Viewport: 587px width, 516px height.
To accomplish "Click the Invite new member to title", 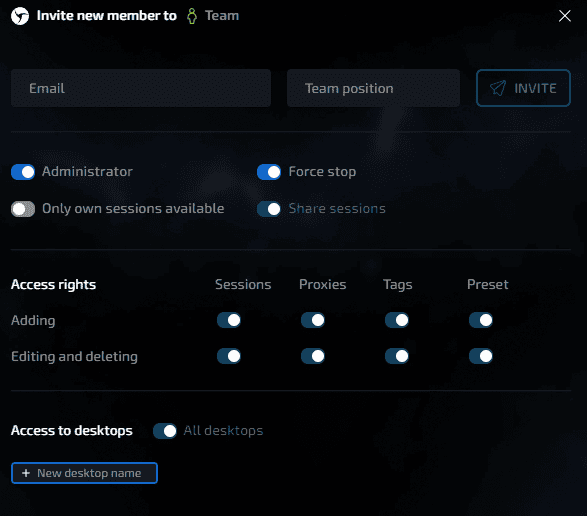I will pyautogui.click(x=107, y=16).
